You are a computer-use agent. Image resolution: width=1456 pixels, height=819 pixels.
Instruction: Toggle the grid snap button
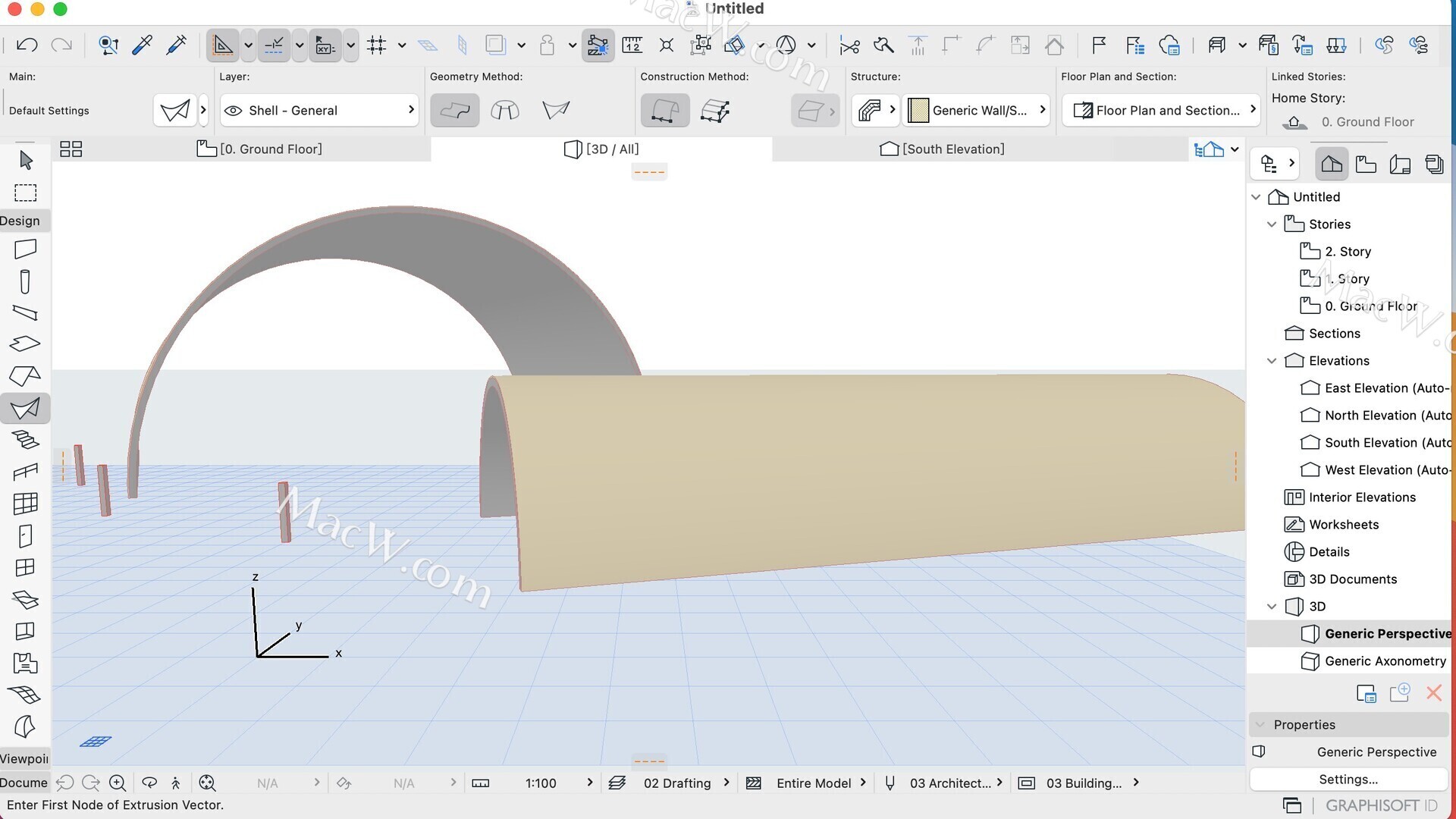click(377, 45)
